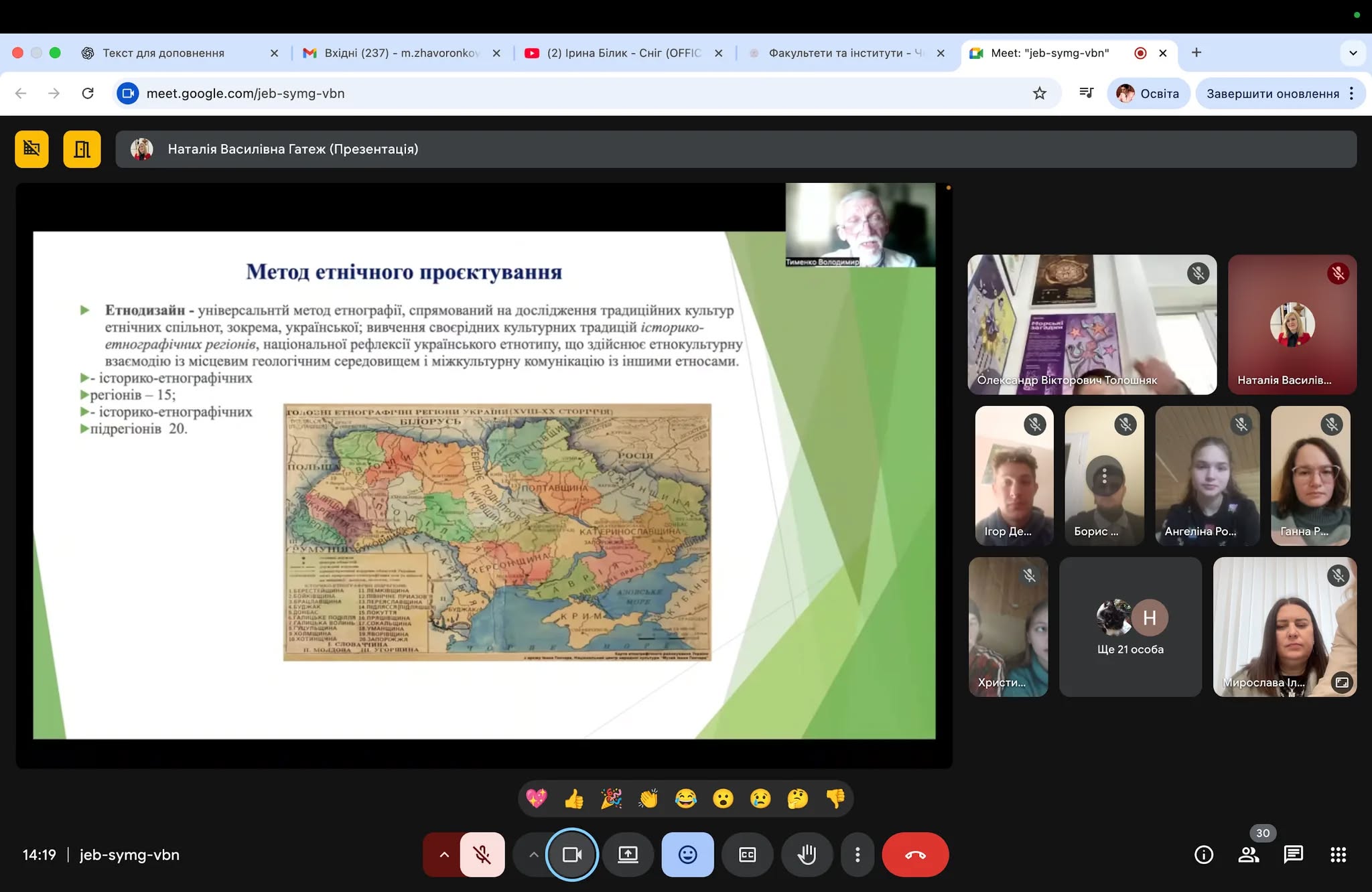1372x892 pixels.
Task: Select the Олександр Вікторович Толошняк video tile
Action: click(1092, 324)
